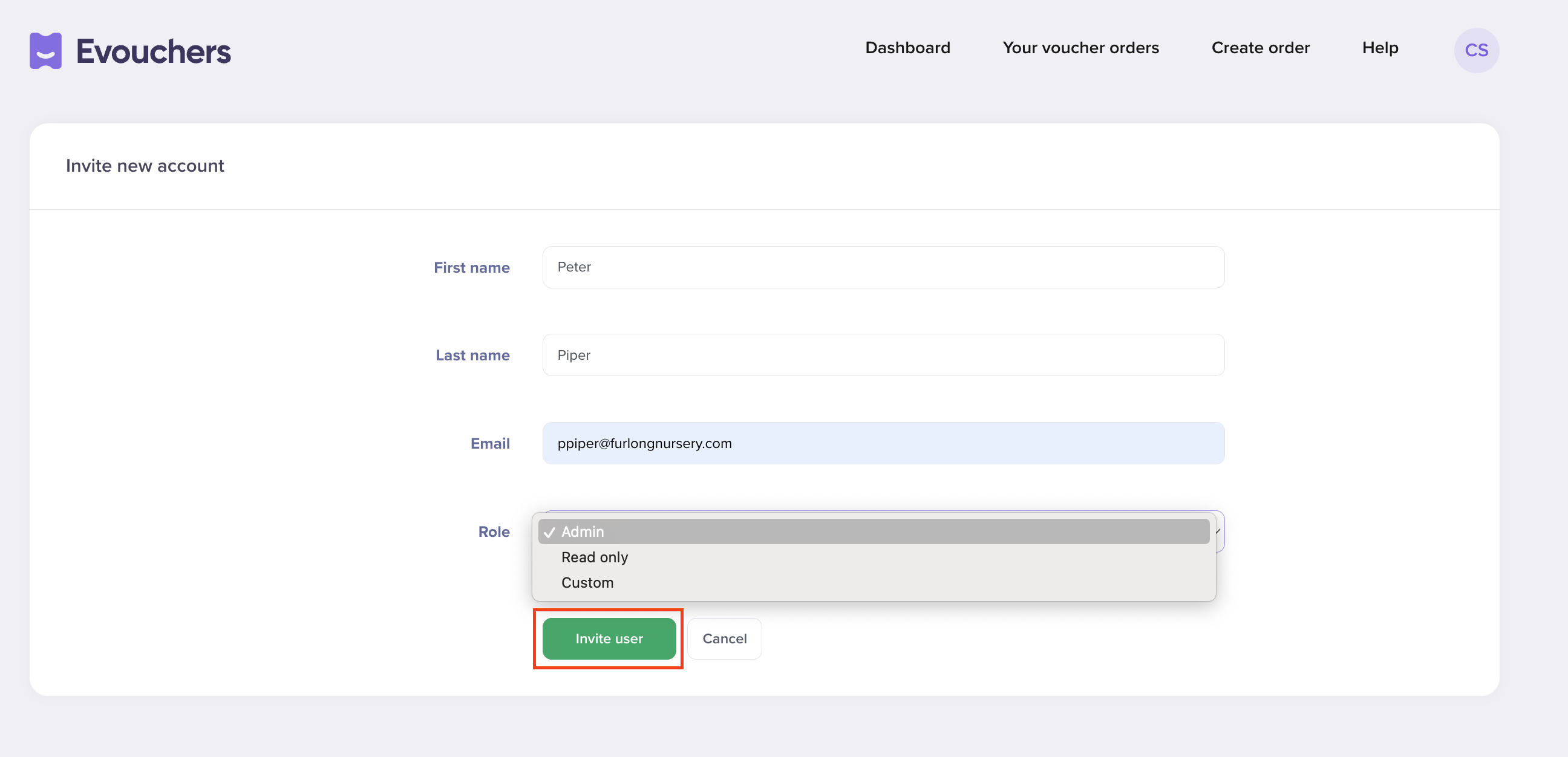Viewport: 1568px width, 757px height.
Task: Click the Email field with ppiper@furlongnursery.com
Action: tap(883, 443)
